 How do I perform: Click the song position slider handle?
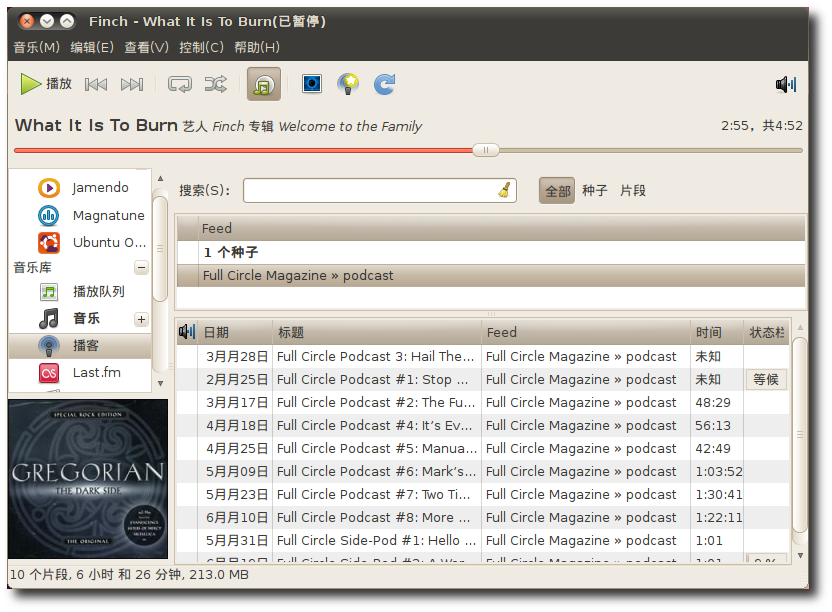tap(486, 150)
